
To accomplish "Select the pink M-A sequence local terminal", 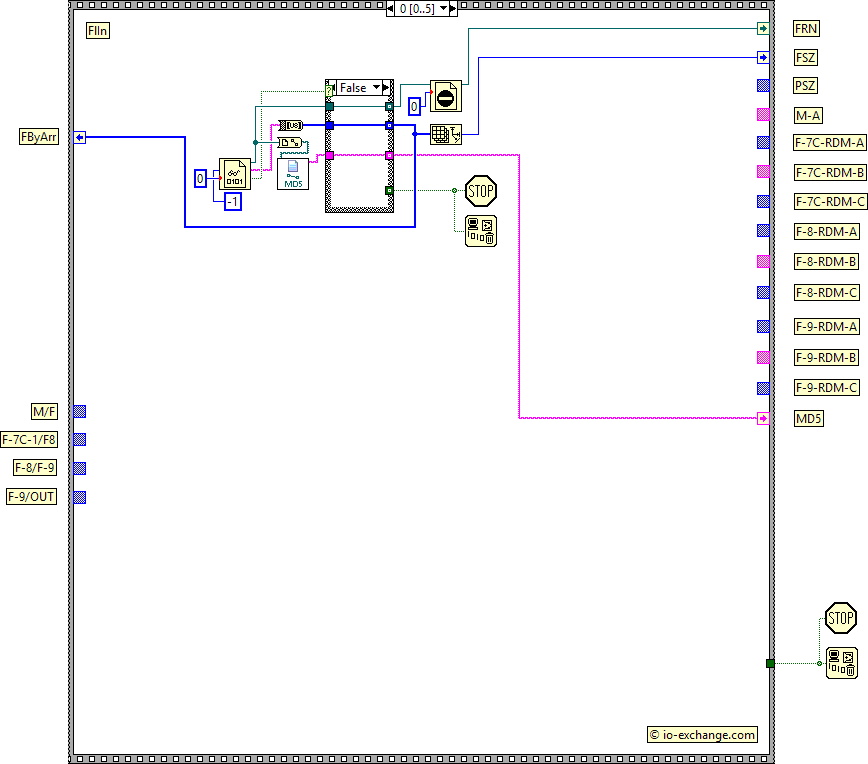I will [x=763, y=115].
